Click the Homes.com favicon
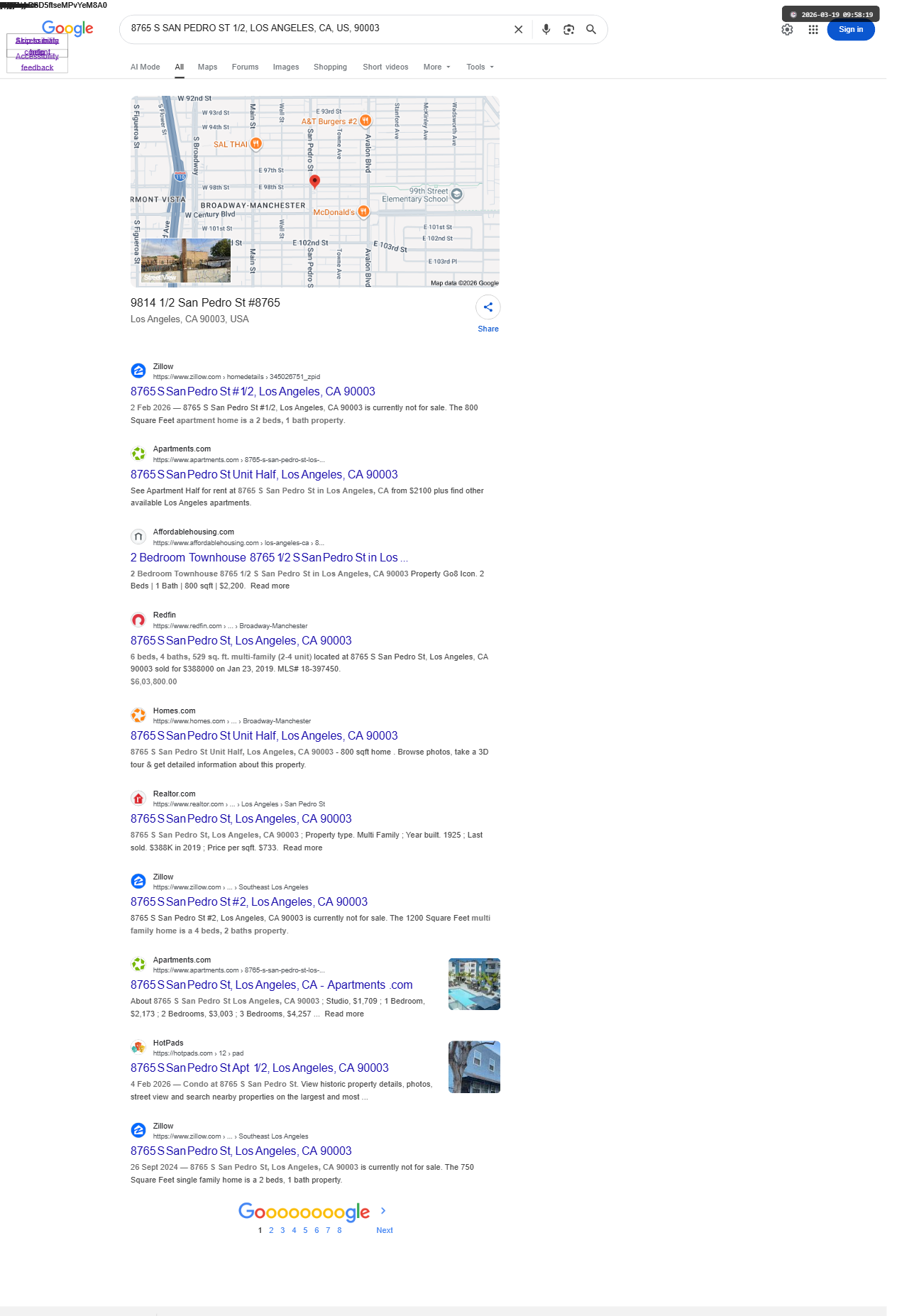Screen dimensions: 897x1316 coord(138,715)
